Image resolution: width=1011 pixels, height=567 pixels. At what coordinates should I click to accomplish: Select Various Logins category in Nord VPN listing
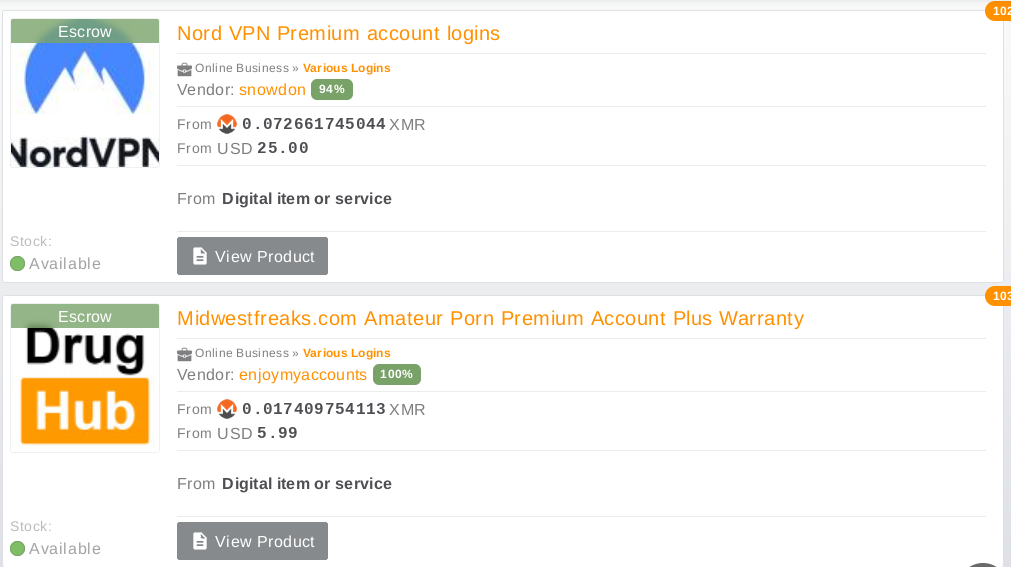tap(346, 68)
